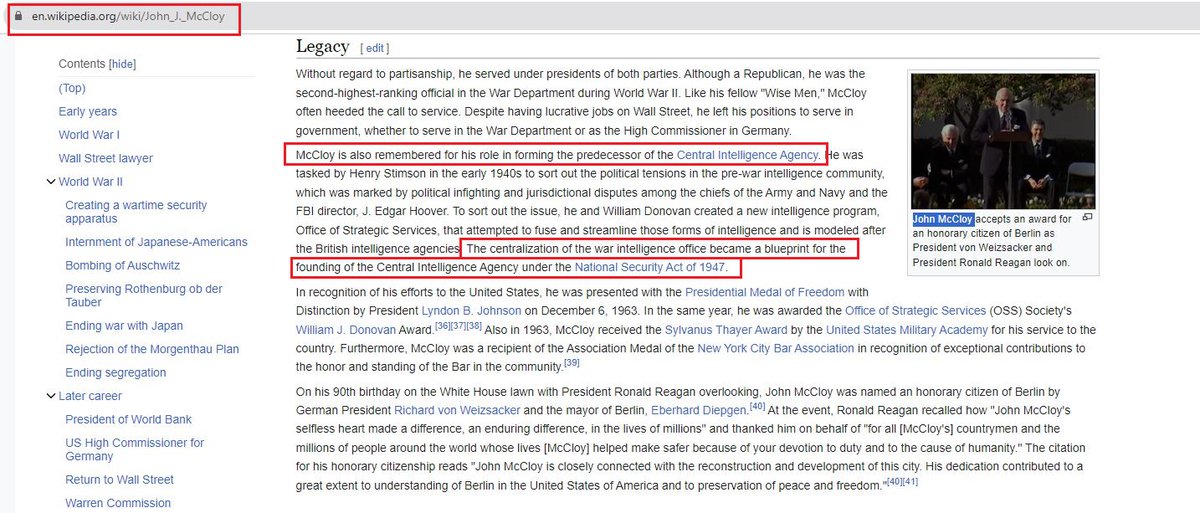Screen dimensions: 1200x513
Task: Open citation [39] reference
Action: (572, 363)
